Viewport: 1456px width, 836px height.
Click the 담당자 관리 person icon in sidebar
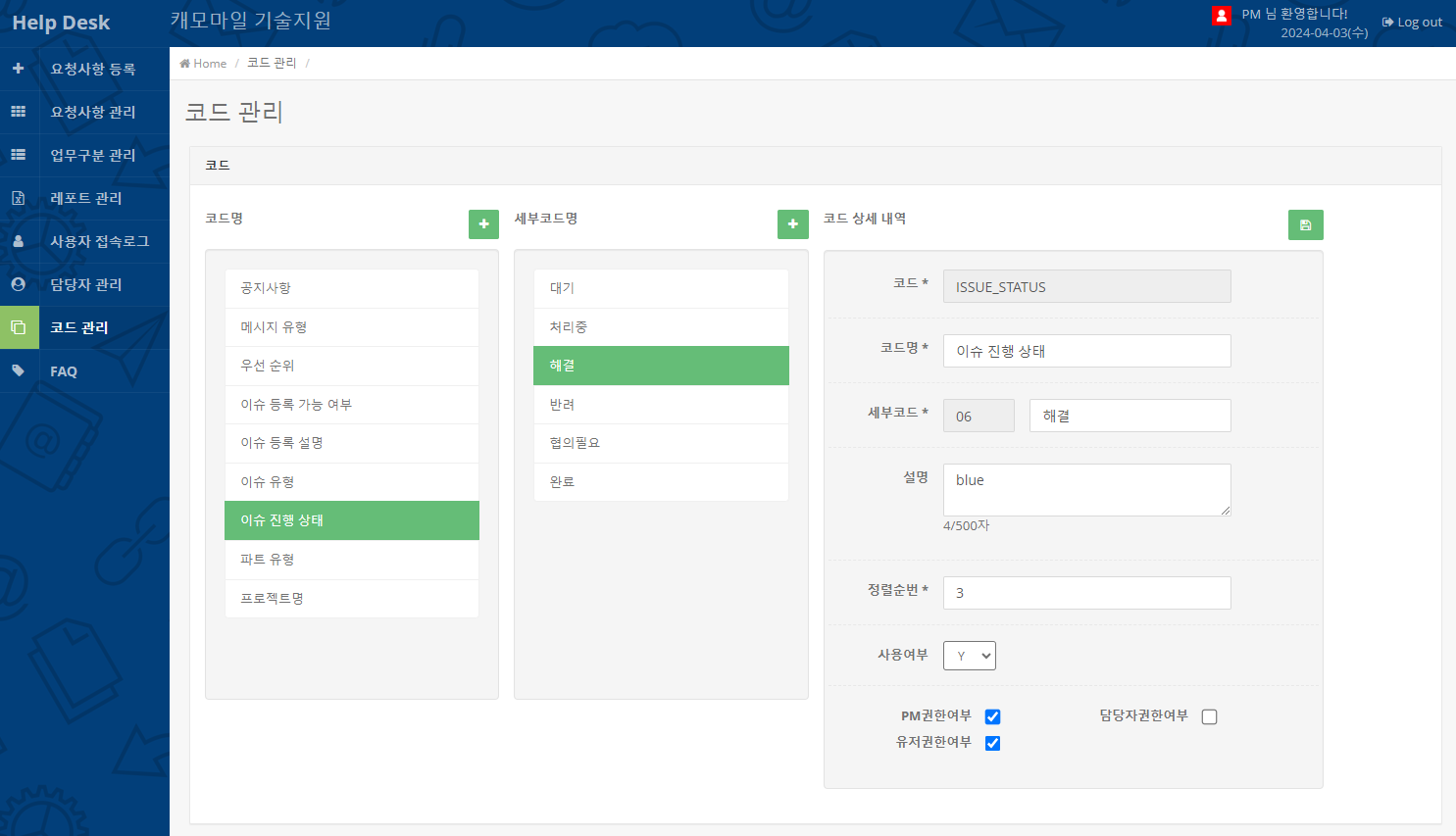18,284
